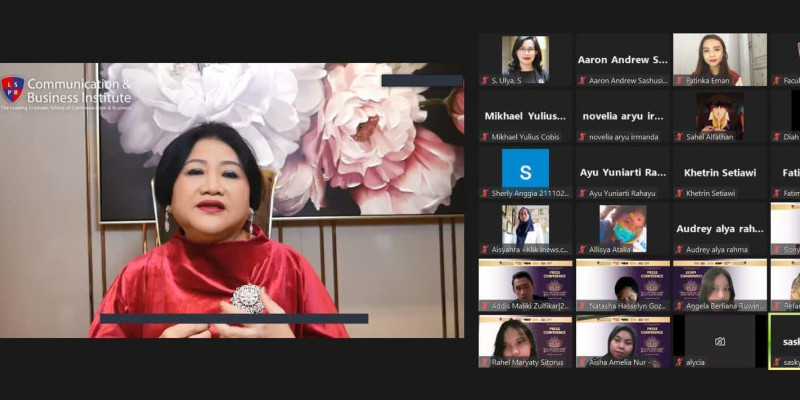The width and height of the screenshot is (800, 400).
Task: Click large 'Ayu Yuniarti Ra...' tile name
Action: tap(623, 172)
